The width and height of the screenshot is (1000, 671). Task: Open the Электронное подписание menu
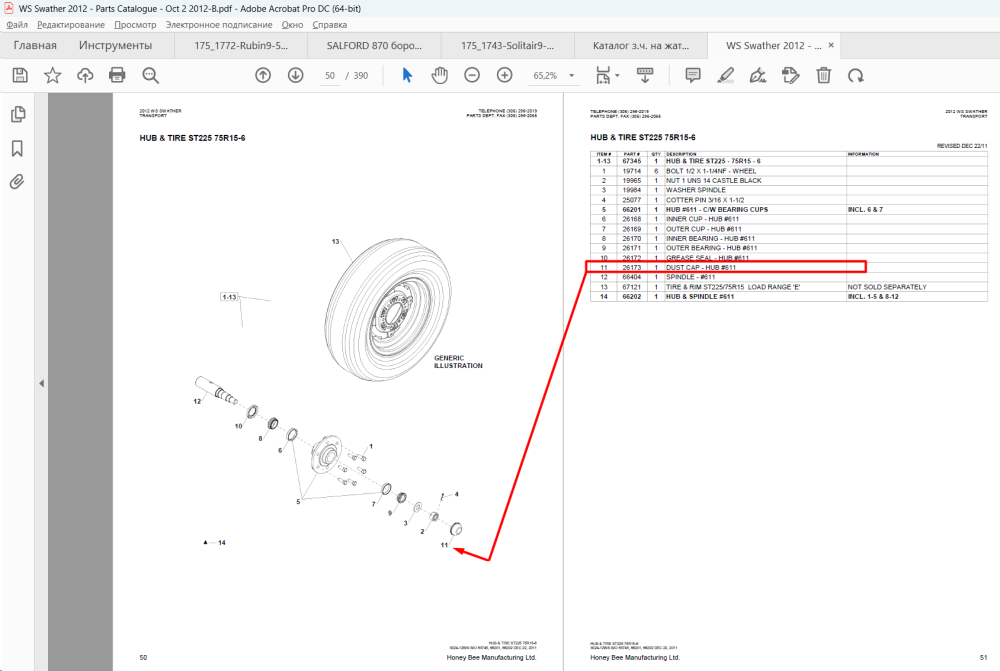pyautogui.click(x=219, y=25)
